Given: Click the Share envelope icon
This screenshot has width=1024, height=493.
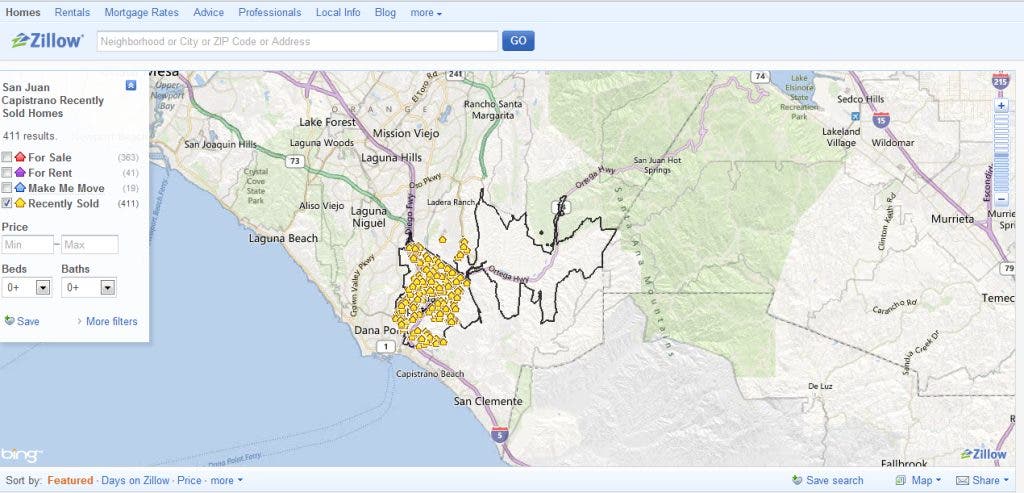Looking at the screenshot, I should coord(963,481).
